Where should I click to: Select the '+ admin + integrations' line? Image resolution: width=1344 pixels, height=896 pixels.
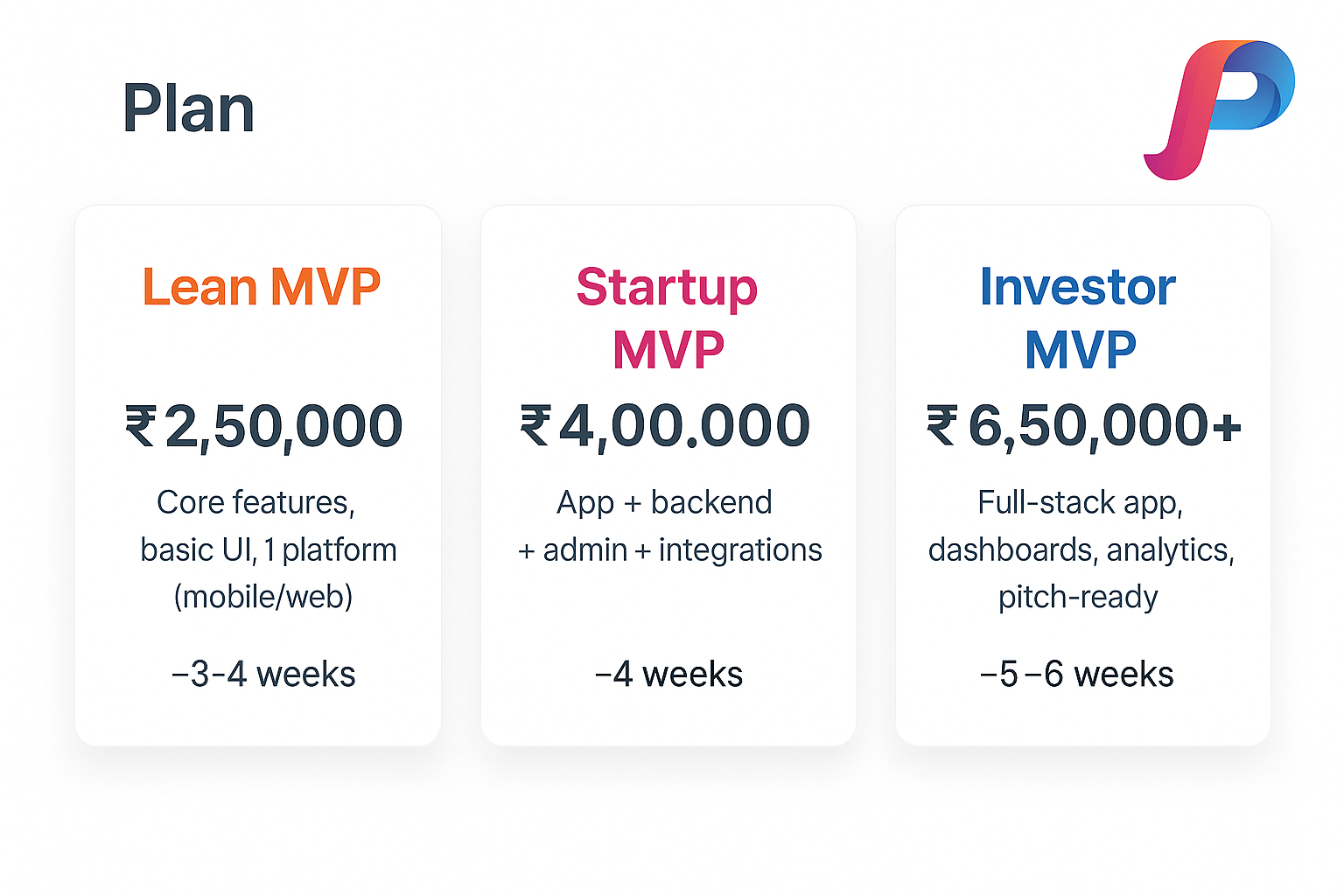click(670, 549)
